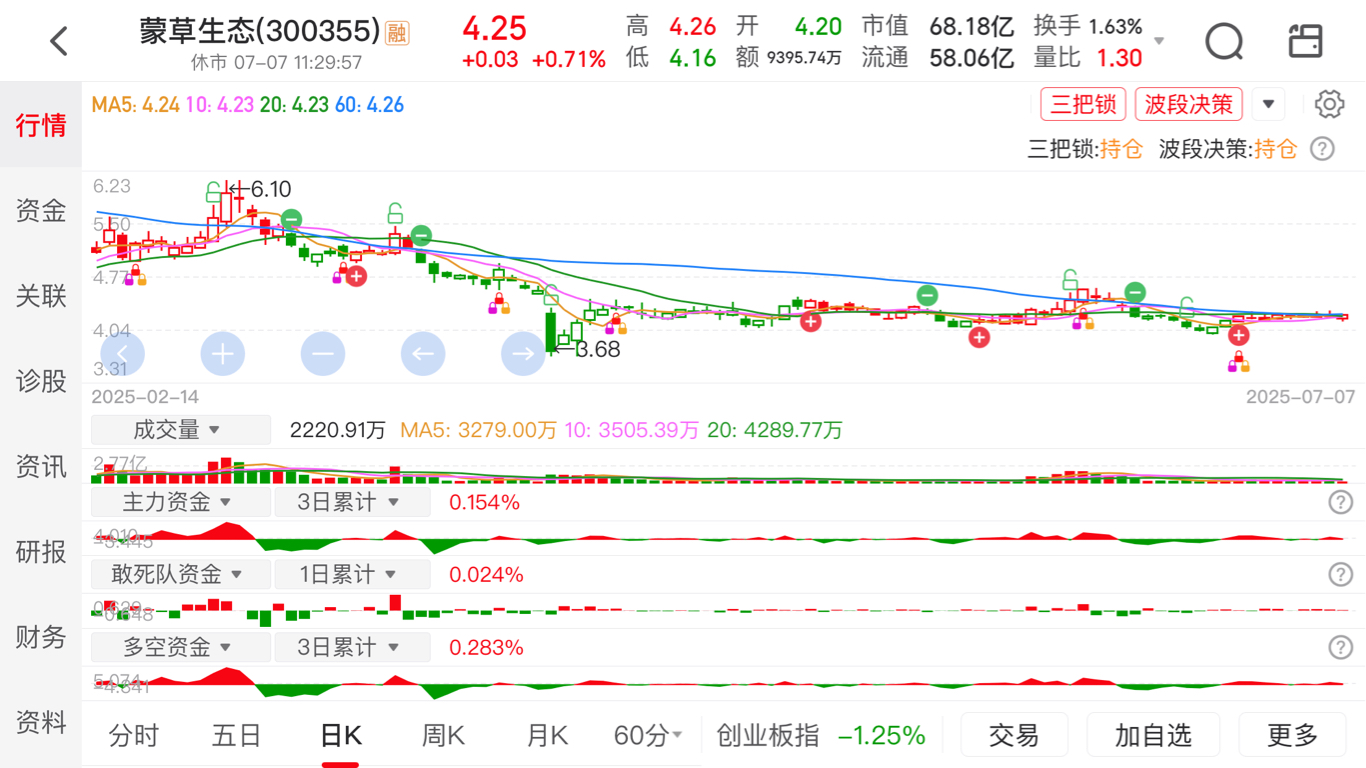Viewport: 1366px width, 768px height.
Task: Open the search magnifier icon
Action: point(1224,41)
